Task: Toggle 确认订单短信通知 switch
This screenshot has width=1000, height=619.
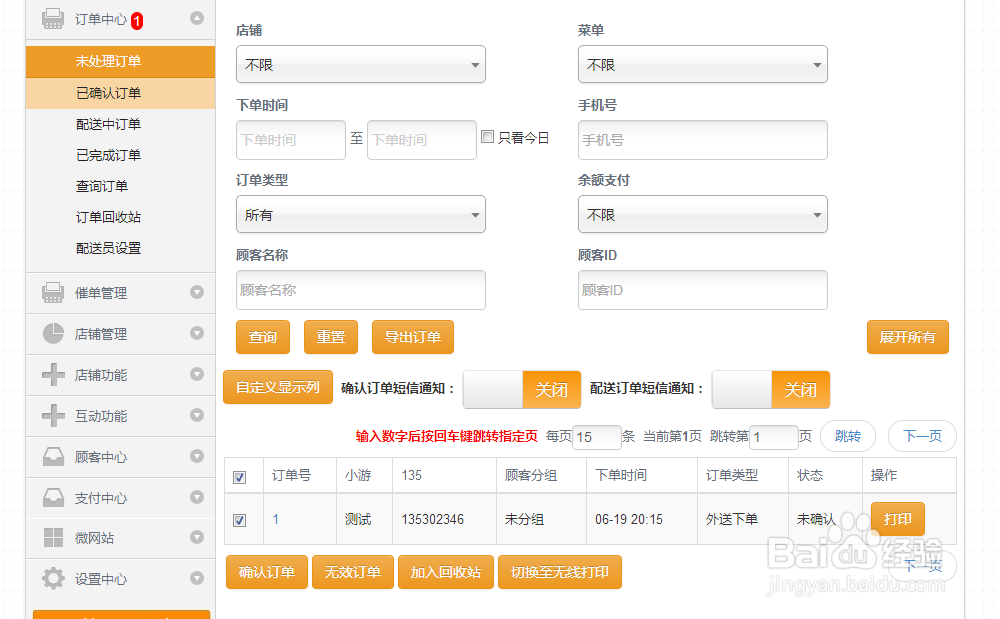Action: 522,390
